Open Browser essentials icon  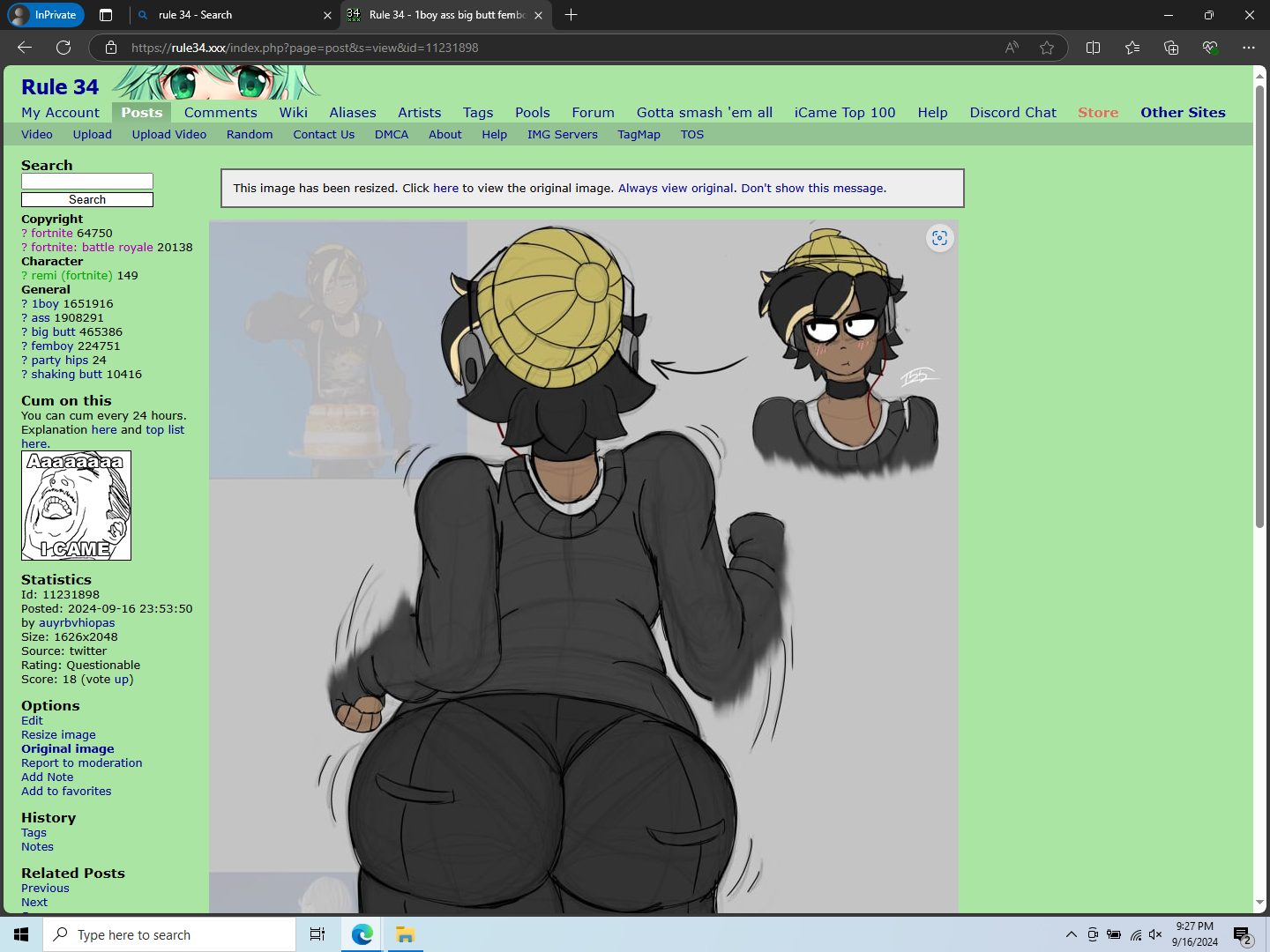[1210, 48]
